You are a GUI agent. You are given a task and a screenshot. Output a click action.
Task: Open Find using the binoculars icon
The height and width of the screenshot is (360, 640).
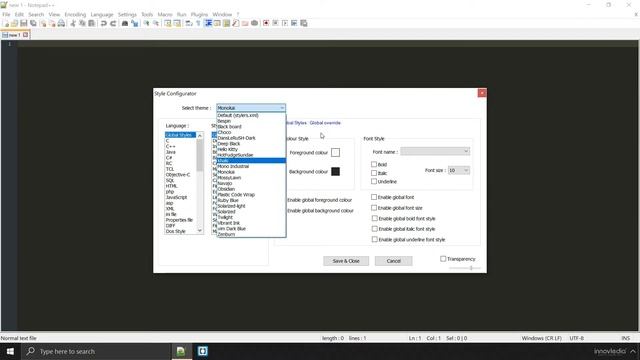tap(125, 23)
